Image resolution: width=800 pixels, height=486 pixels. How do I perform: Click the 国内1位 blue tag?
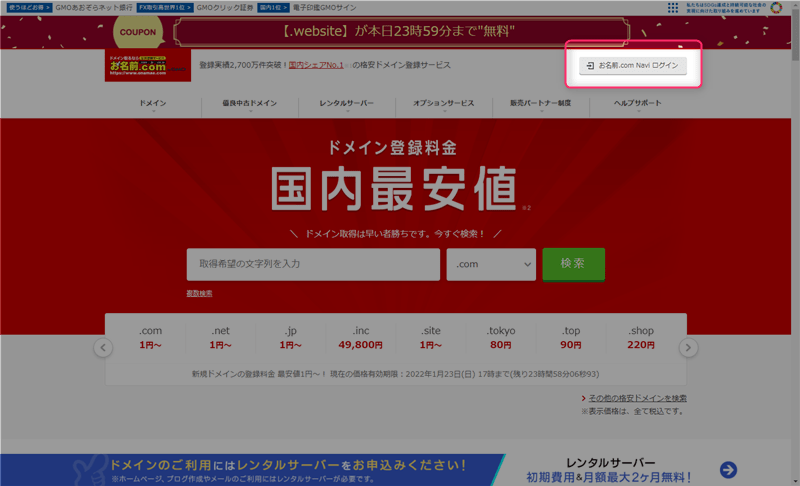[273, 8]
